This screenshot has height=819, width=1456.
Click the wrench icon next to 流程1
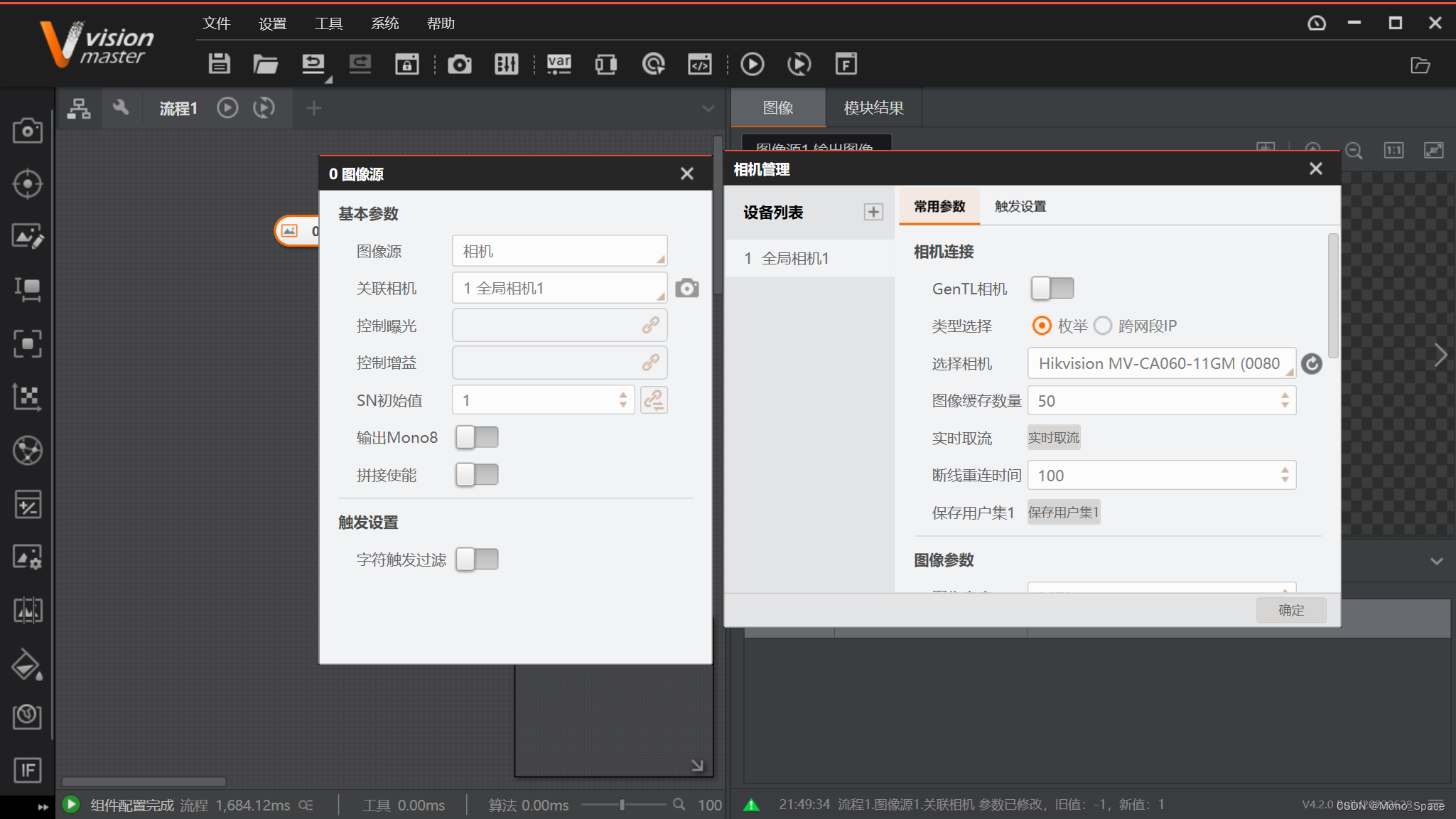coord(122,107)
